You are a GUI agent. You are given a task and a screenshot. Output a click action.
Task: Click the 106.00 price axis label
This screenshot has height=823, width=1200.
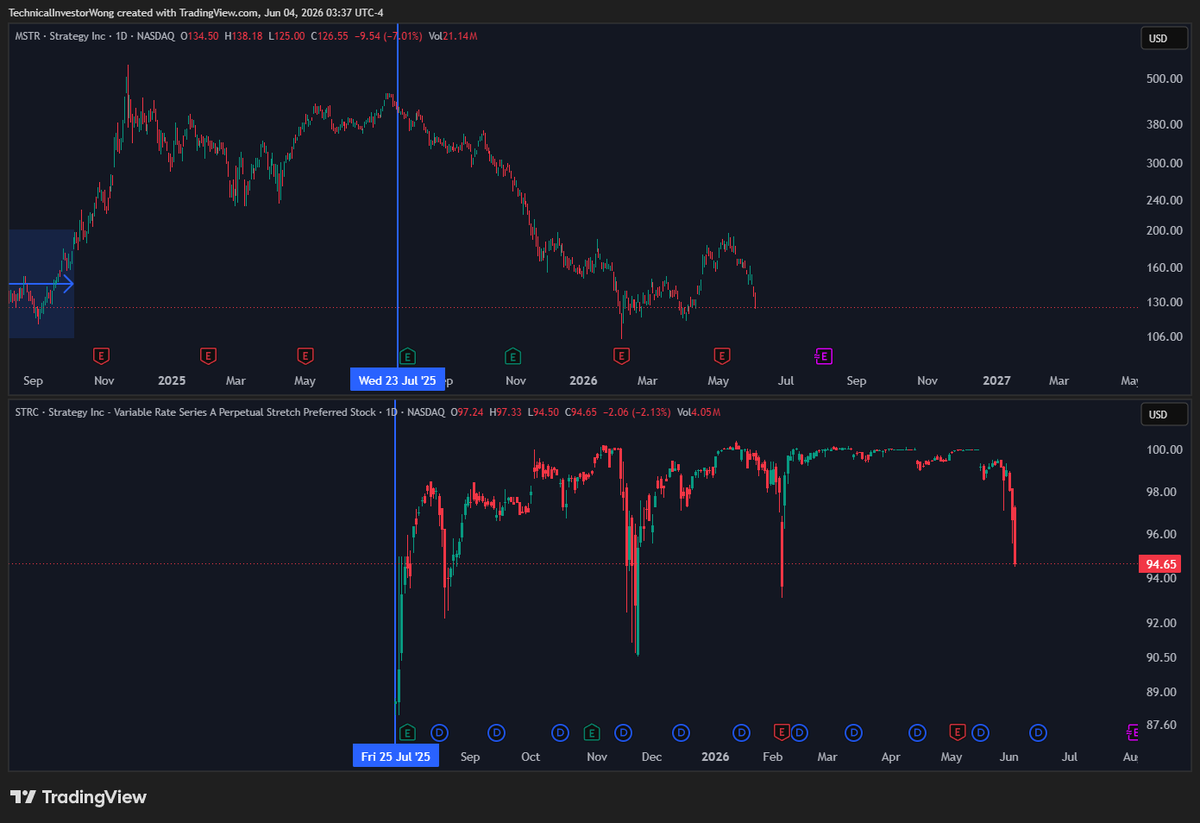(x=1163, y=336)
